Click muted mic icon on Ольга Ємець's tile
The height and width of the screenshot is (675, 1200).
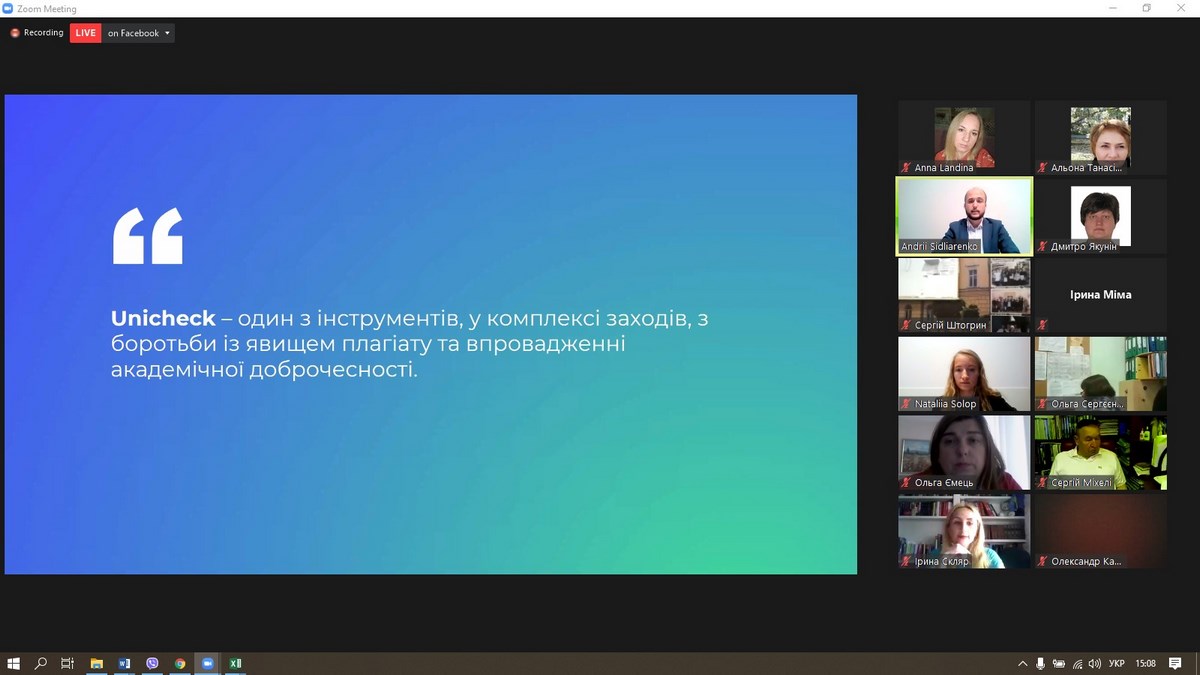906,483
